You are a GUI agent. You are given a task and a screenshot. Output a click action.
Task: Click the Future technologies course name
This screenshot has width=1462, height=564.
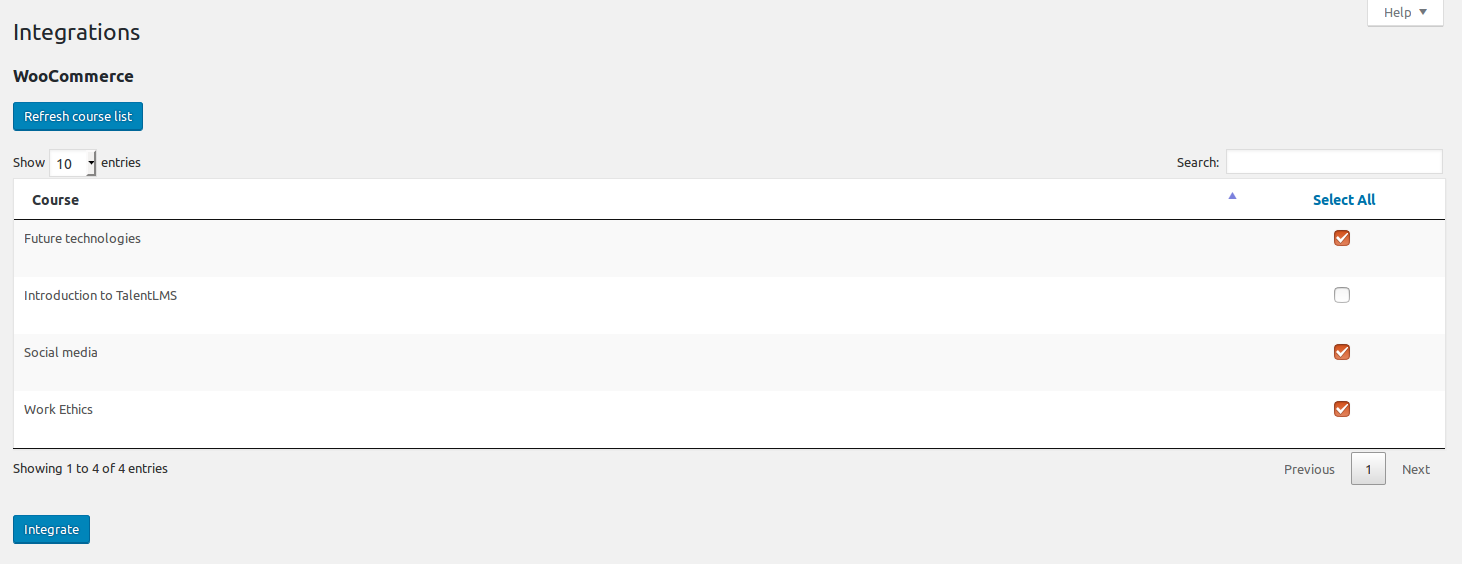82,239
